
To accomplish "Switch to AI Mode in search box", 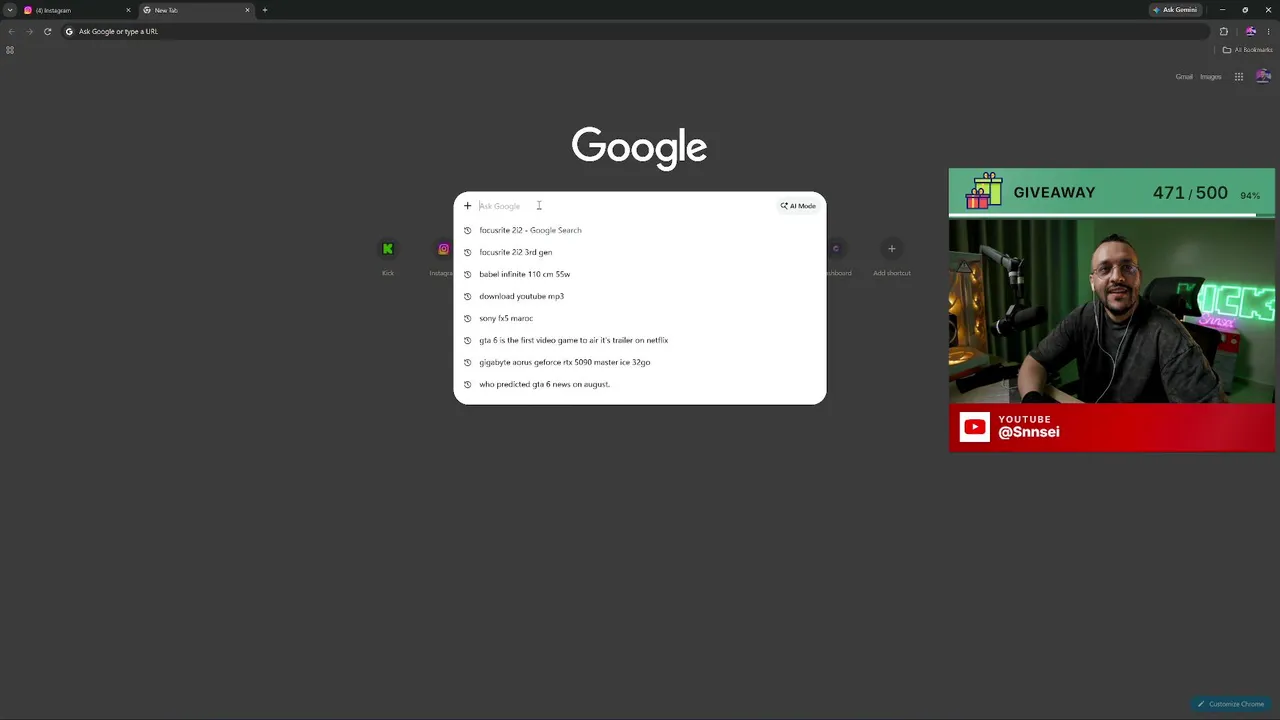I will point(798,206).
